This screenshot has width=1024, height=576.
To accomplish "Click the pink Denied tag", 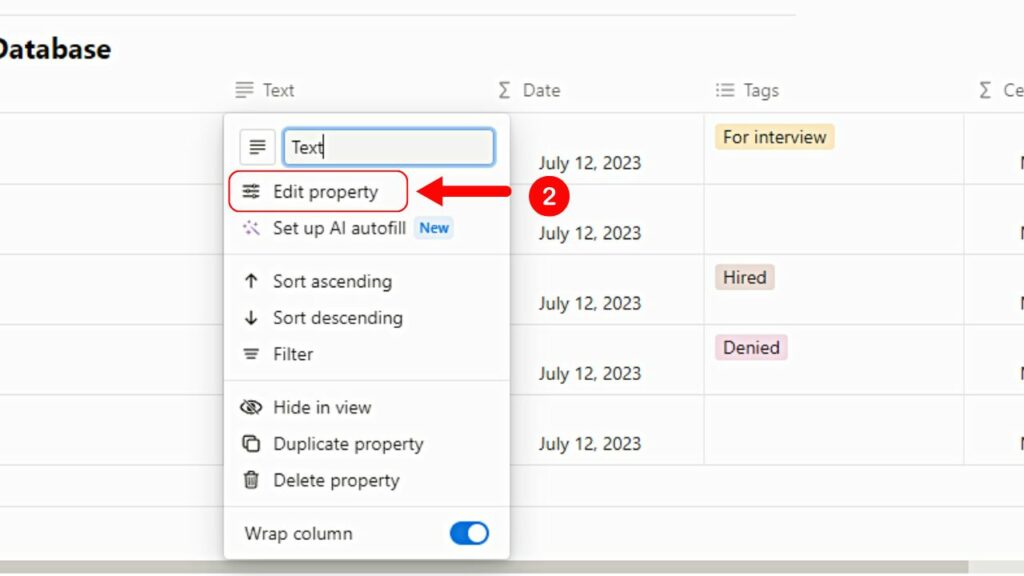I will tap(751, 347).
